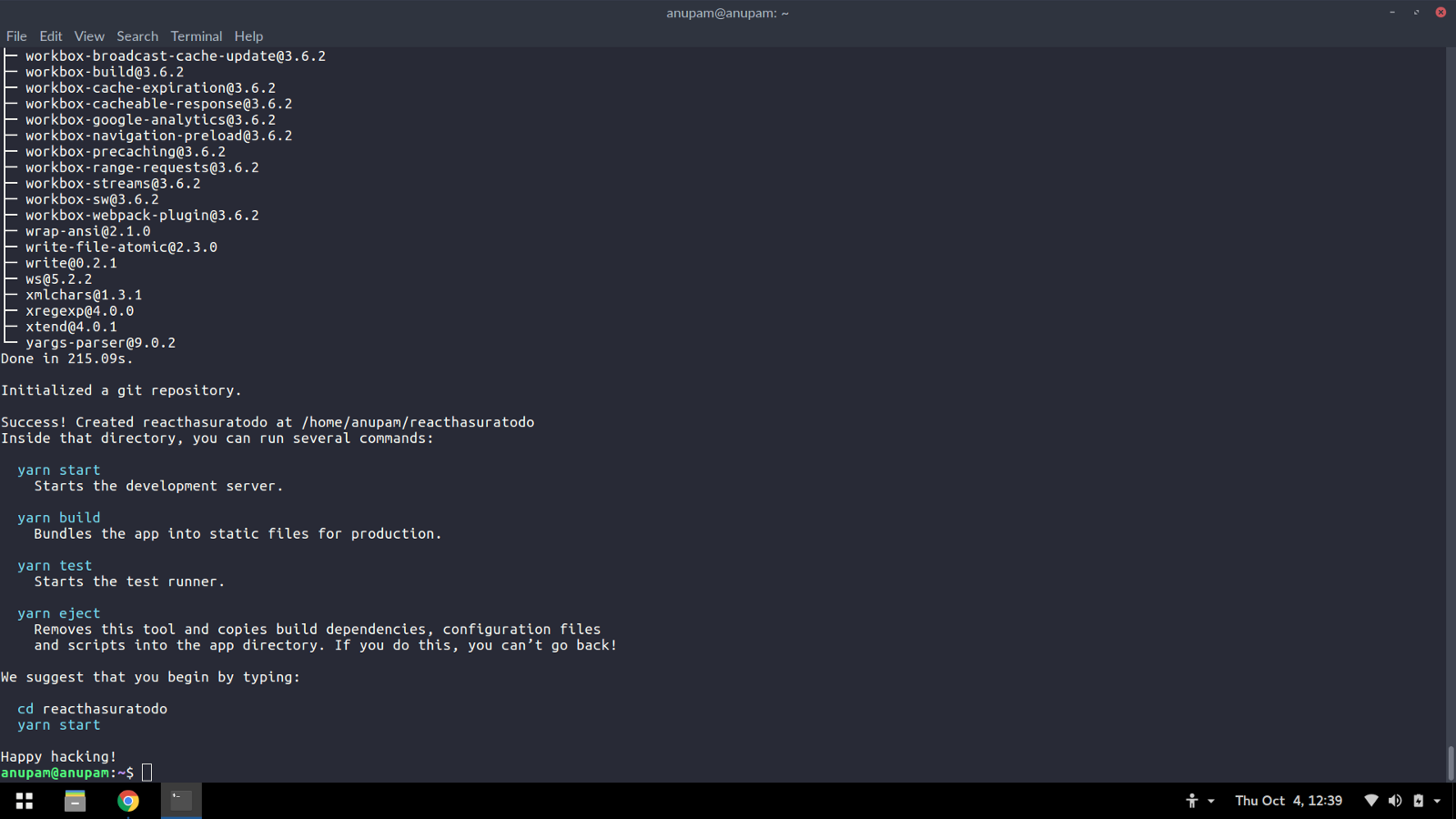Screen dimensions: 1456x819
Task: Open the accessibility icon in system tray
Action: pos(1192,801)
